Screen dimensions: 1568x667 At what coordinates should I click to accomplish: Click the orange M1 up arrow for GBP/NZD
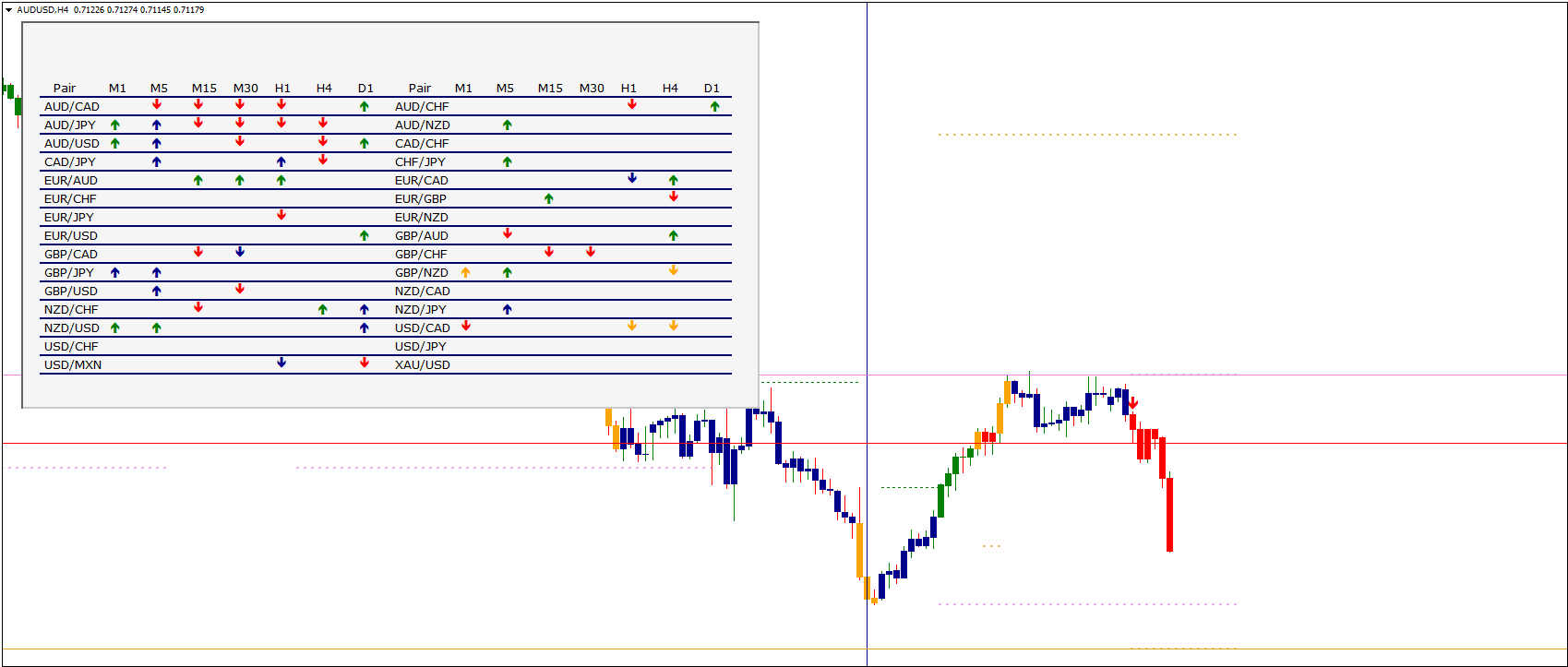pyautogui.click(x=465, y=272)
